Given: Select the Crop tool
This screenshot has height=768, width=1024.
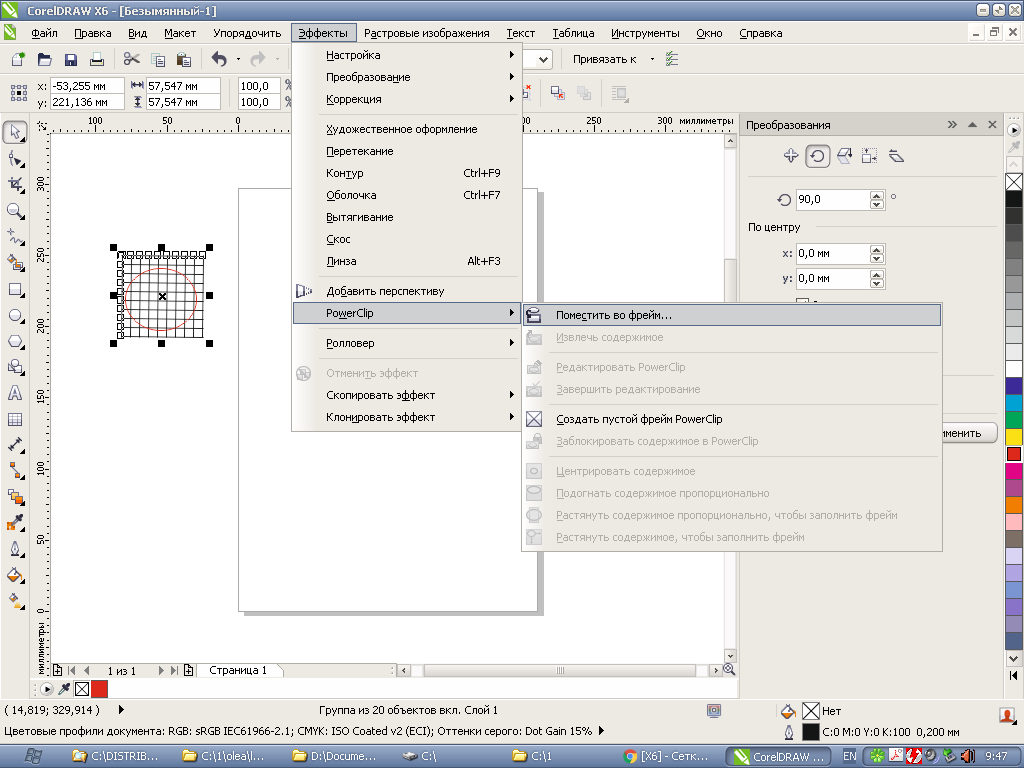Looking at the screenshot, I should coord(15,185).
